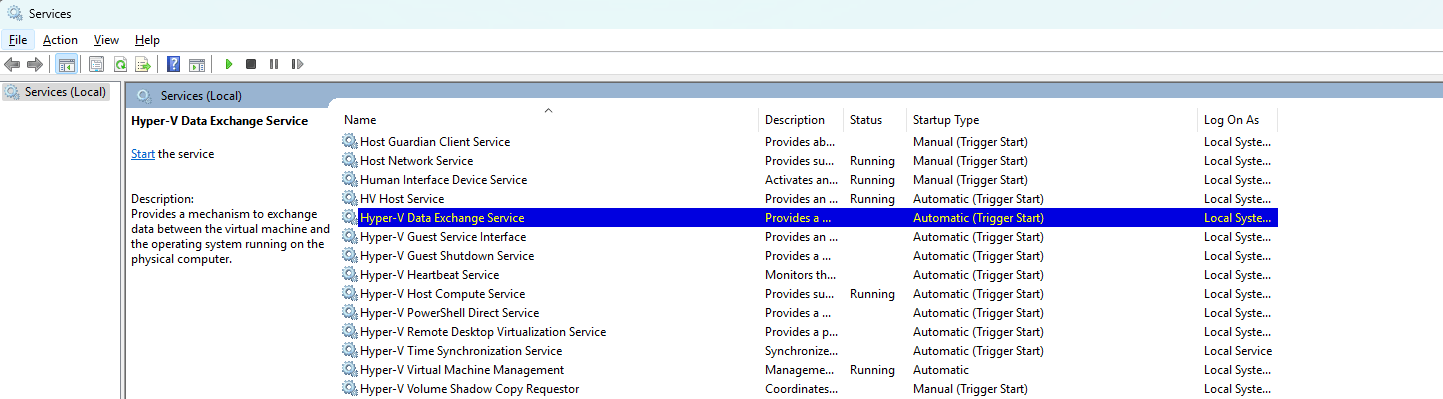Click 'Monitors th...' description of Heartbeat Service
1443x399 pixels.
801,275
